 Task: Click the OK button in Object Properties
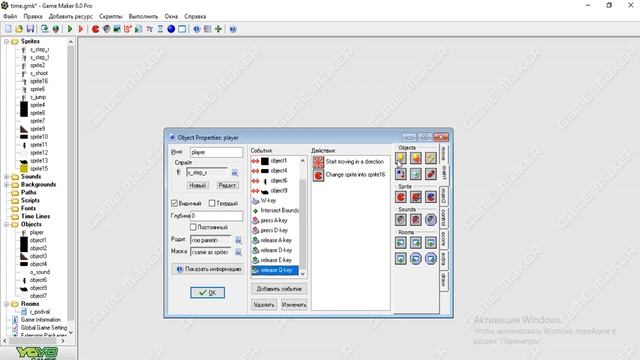[x=207, y=293]
